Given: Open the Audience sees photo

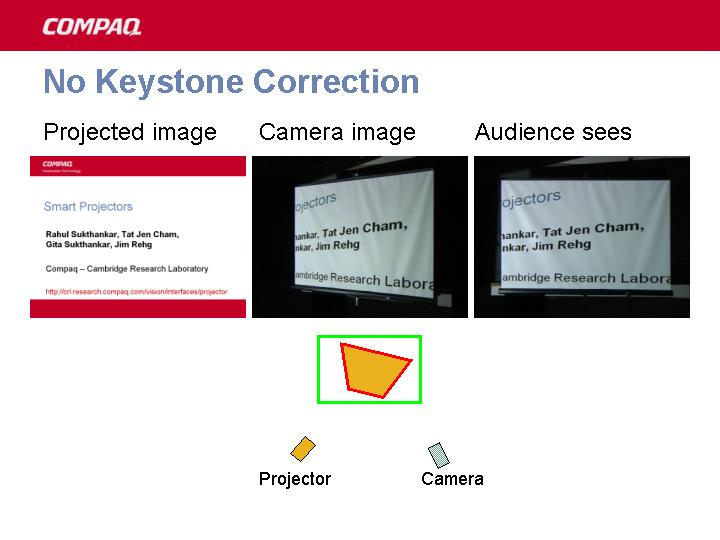Looking at the screenshot, I should pyautogui.click(x=582, y=237).
